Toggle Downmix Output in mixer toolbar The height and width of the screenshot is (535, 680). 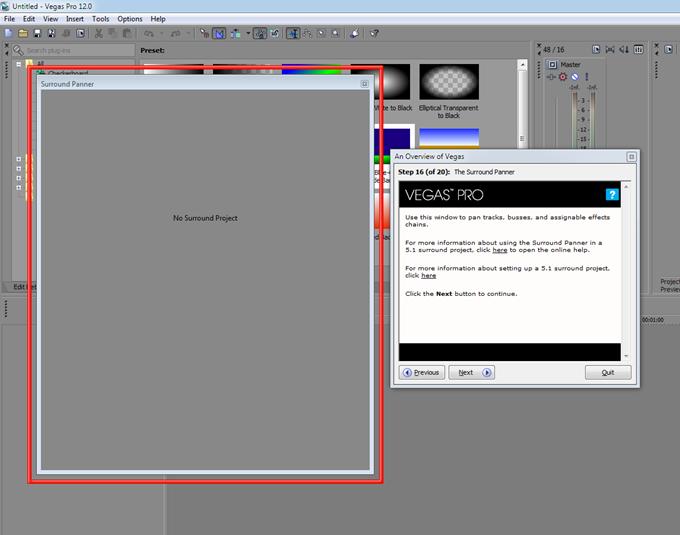(x=610, y=49)
